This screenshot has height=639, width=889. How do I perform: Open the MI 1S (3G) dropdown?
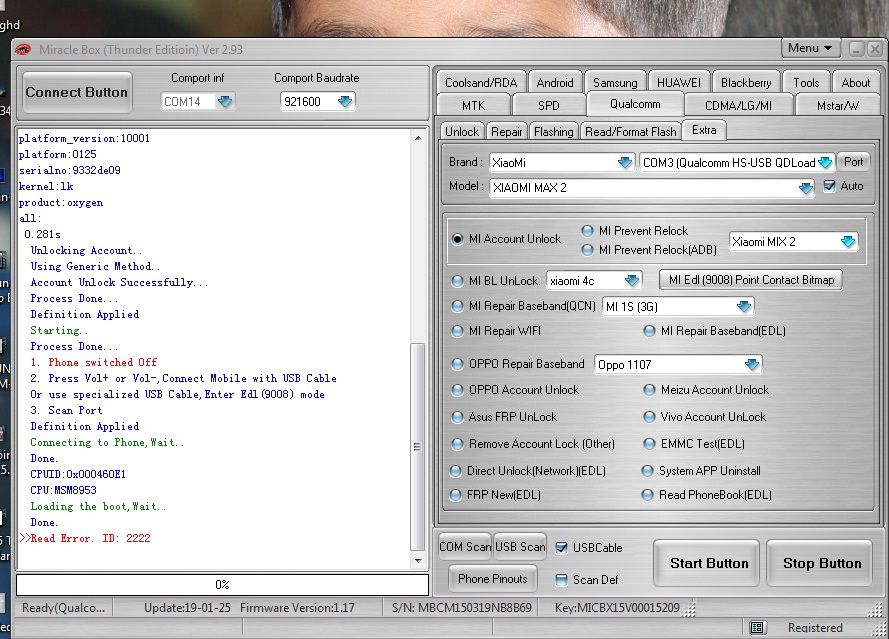click(743, 307)
